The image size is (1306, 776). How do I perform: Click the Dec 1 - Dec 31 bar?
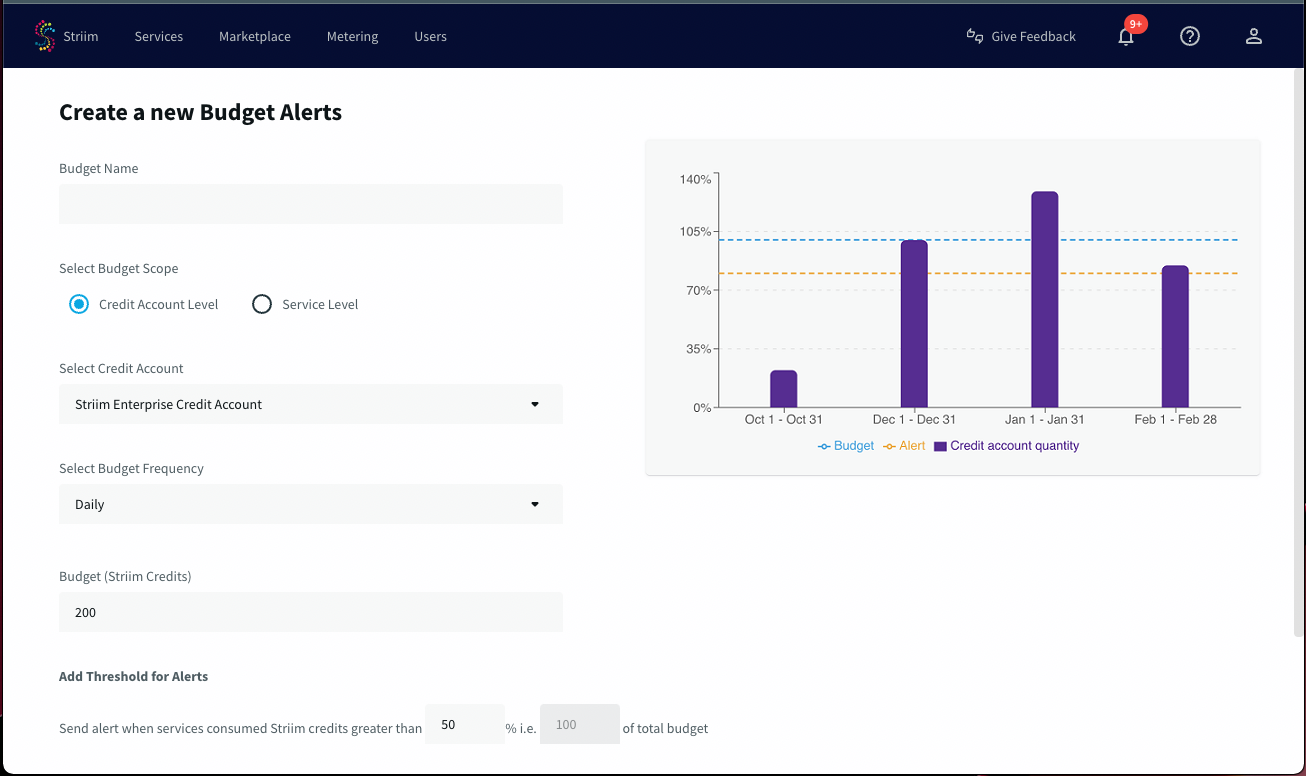pyautogui.click(x=914, y=324)
